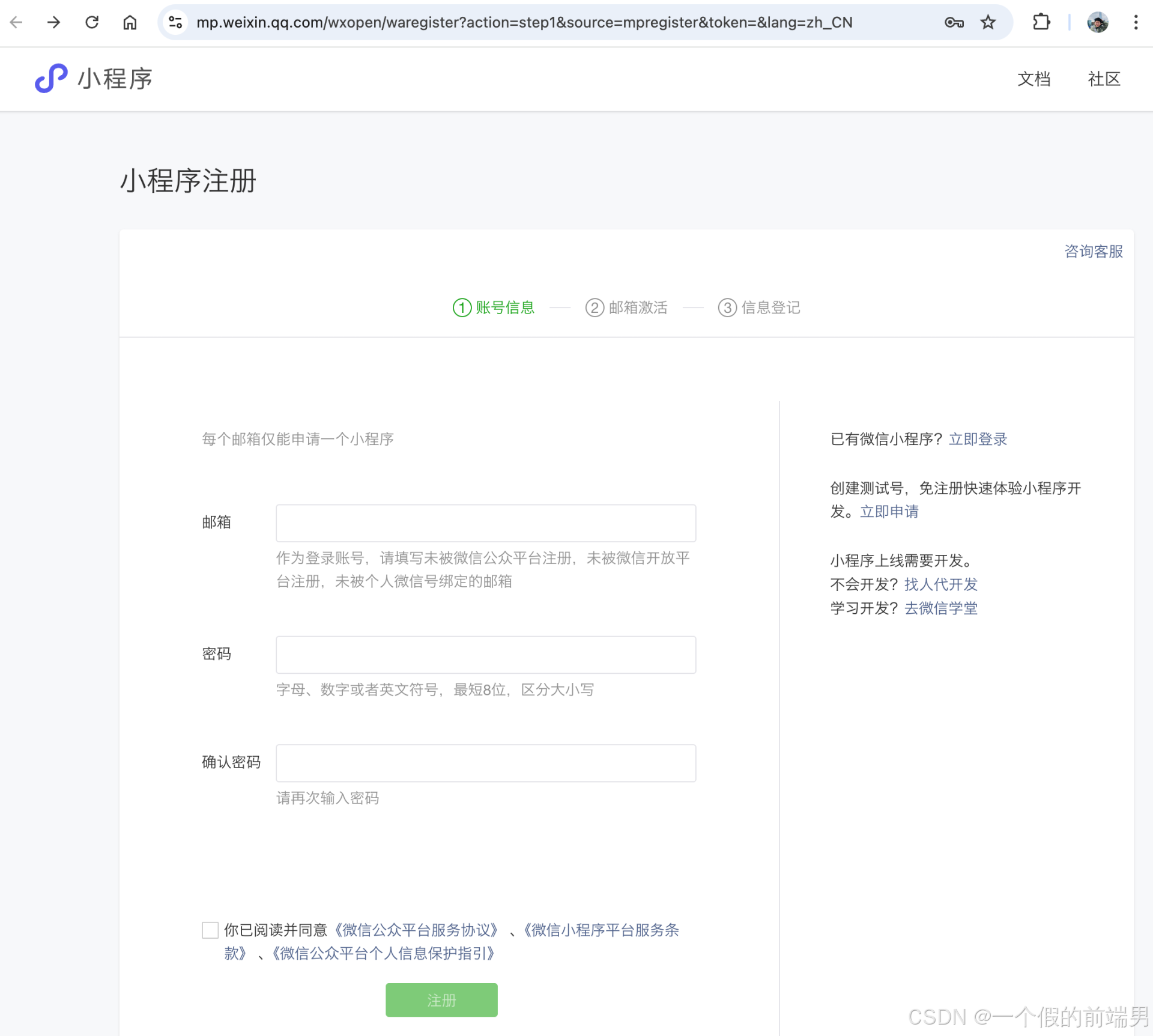Reload the page with refresh icon
This screenshot has height=1036, width=1153.
pyautogui.click(x=92, y=22)
